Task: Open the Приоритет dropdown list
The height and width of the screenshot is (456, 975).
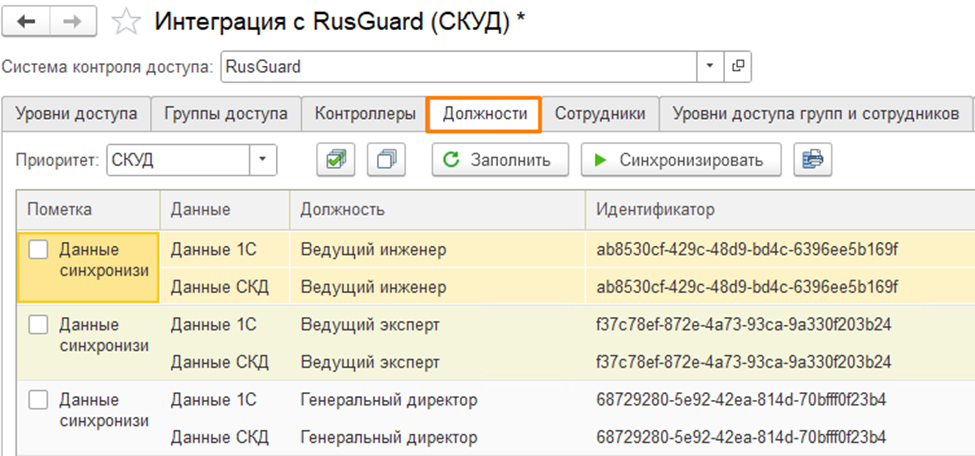Action: point(262,160)
